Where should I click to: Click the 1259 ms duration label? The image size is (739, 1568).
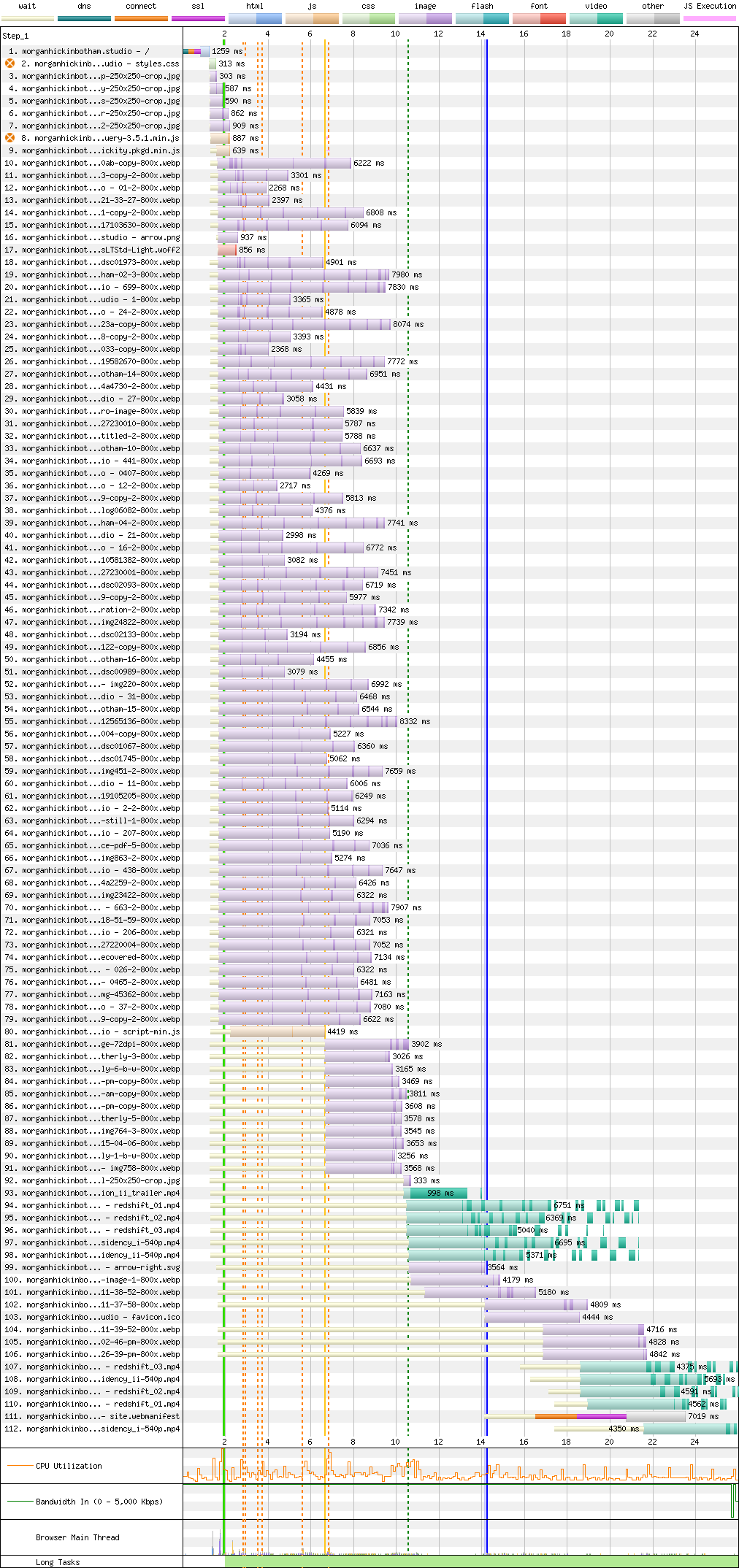click(227, 52)
